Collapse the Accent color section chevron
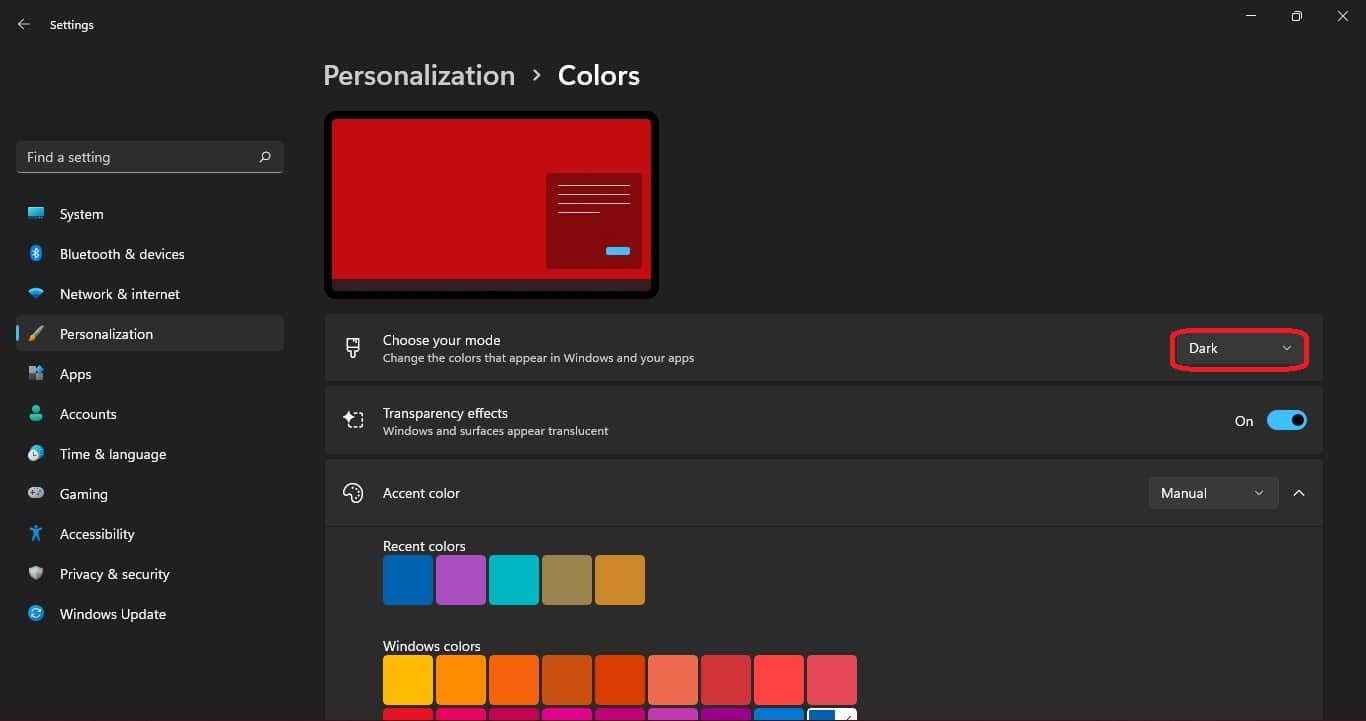Image resolution: width=1366 pixels, height=721 pixels. pyautogui.click(x=1299, y=493)
